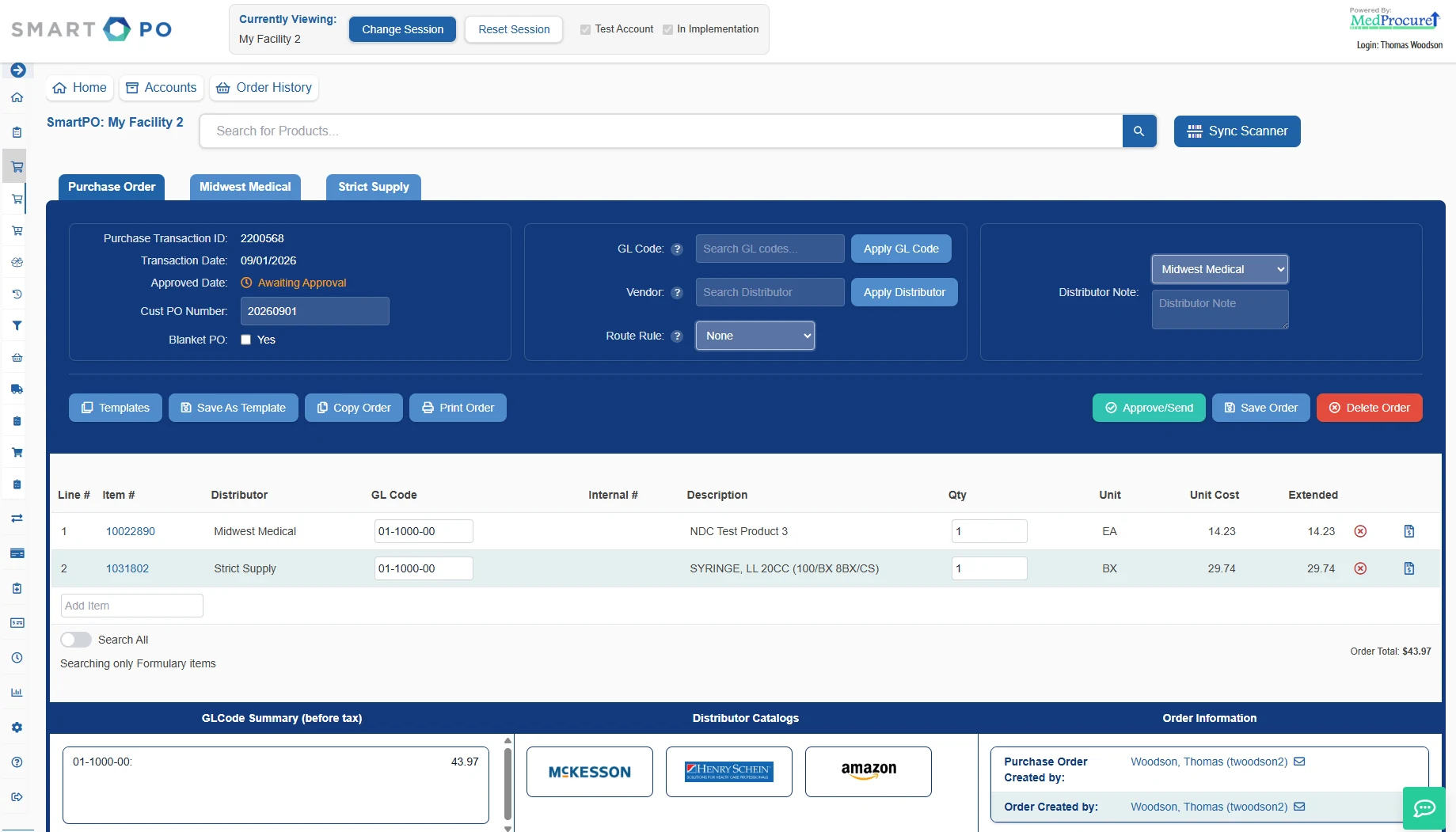
Task: Open the McKesson distributor catalog
Action: (x=590, y=772)
